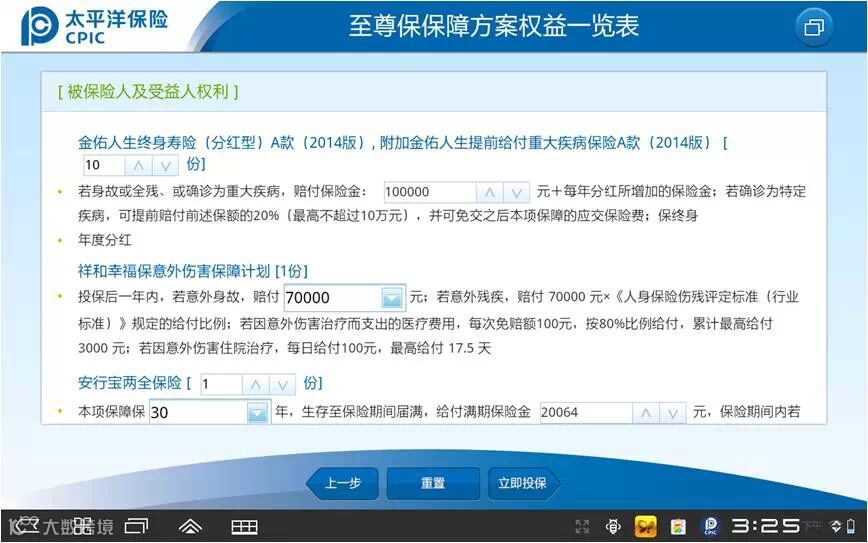The height and width of the screenshot is (543, 868).
Task: Open the colorful notepad app icon in tray
Action: tap(678, 526)
